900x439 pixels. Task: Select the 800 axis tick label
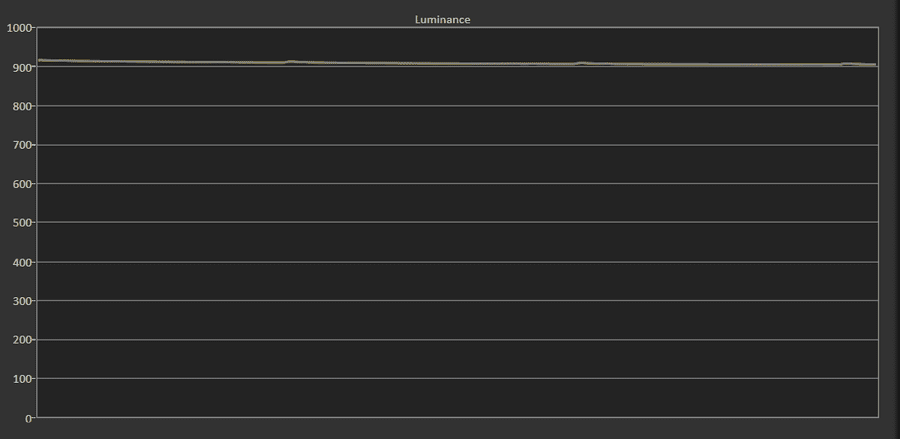click(x=22, y=106)
